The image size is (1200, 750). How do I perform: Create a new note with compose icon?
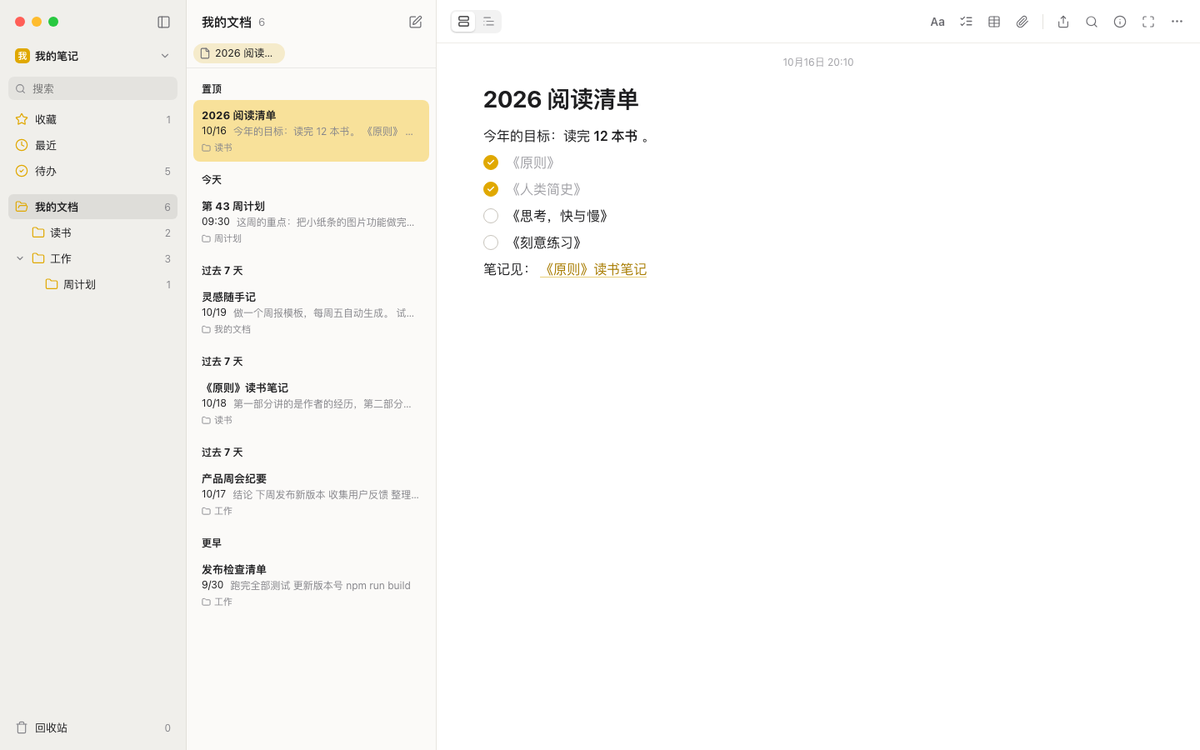416,22
